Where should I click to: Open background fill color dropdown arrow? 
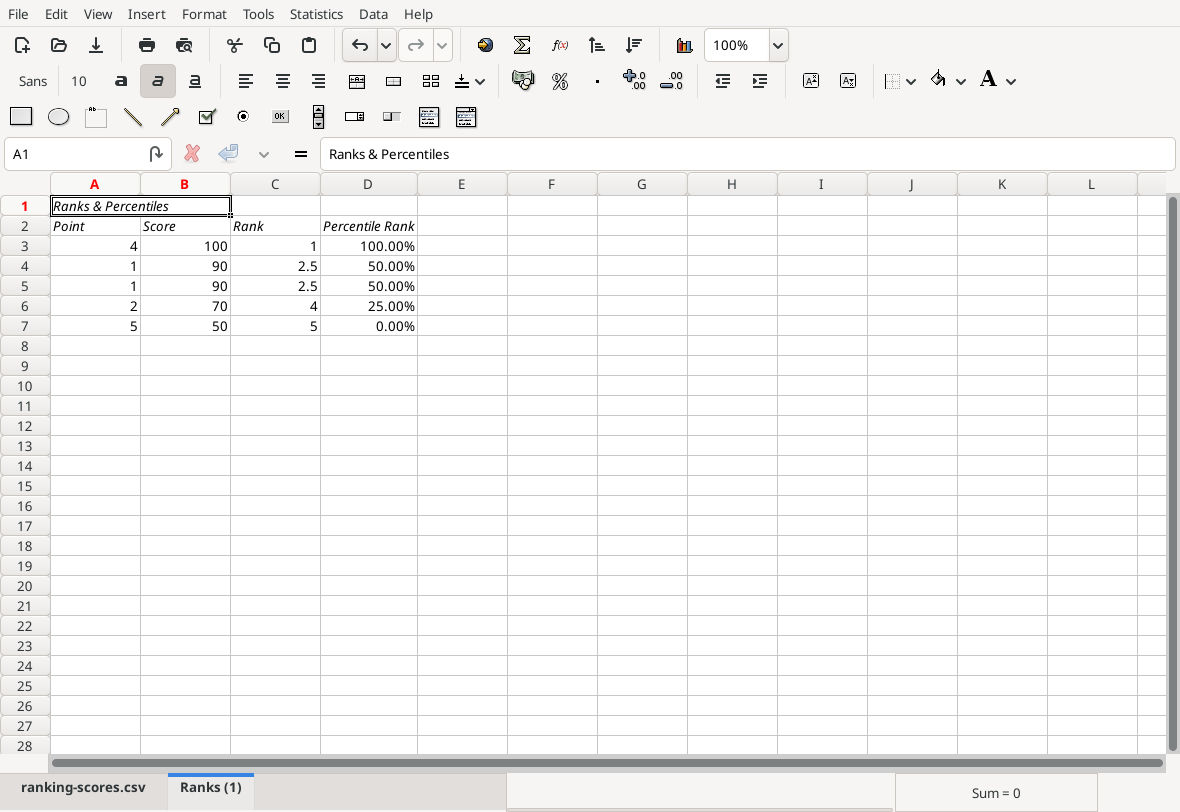click(x=960, y=81)
